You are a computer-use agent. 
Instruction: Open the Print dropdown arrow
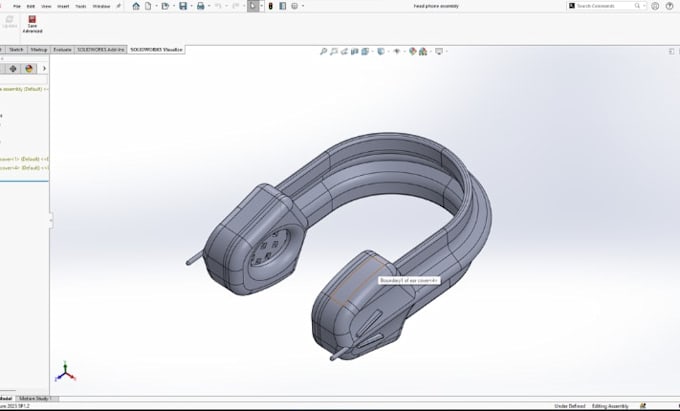pyautogui.click(x=209, y=6)
